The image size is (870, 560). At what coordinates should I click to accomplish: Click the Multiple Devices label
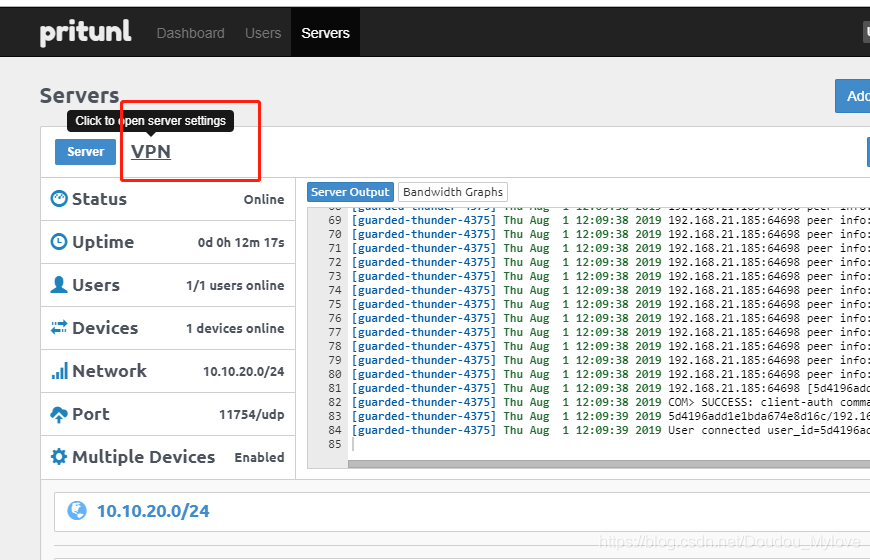tap(144, 457)
